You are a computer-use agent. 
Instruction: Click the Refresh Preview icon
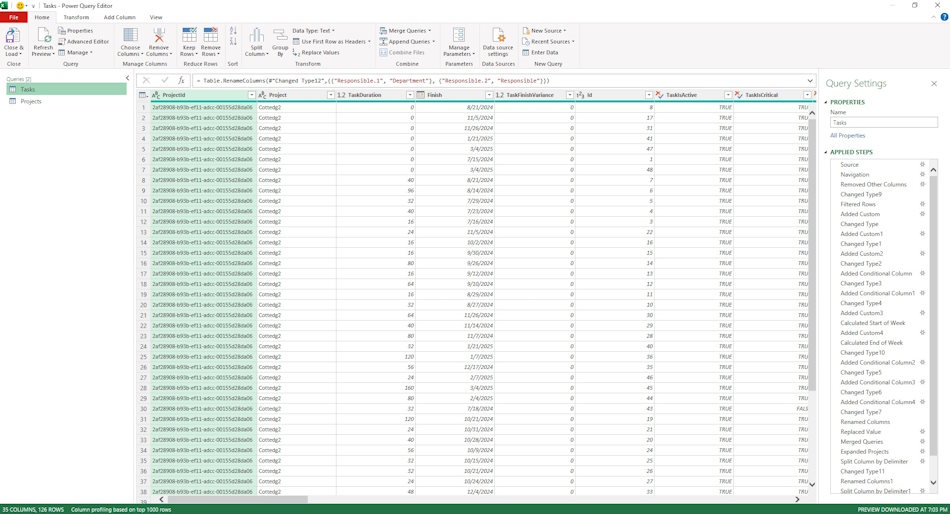click(x=43, y=35)
